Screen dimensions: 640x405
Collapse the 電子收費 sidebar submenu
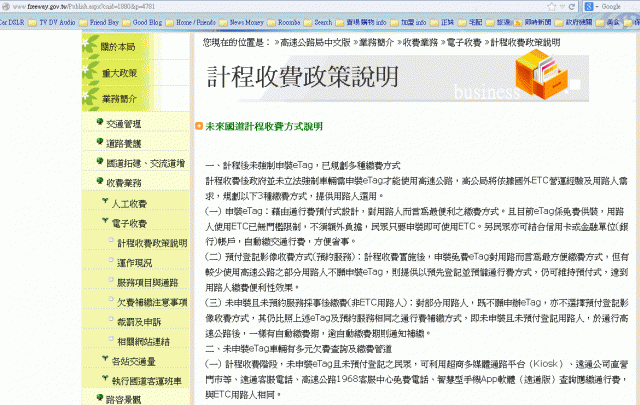129,223
